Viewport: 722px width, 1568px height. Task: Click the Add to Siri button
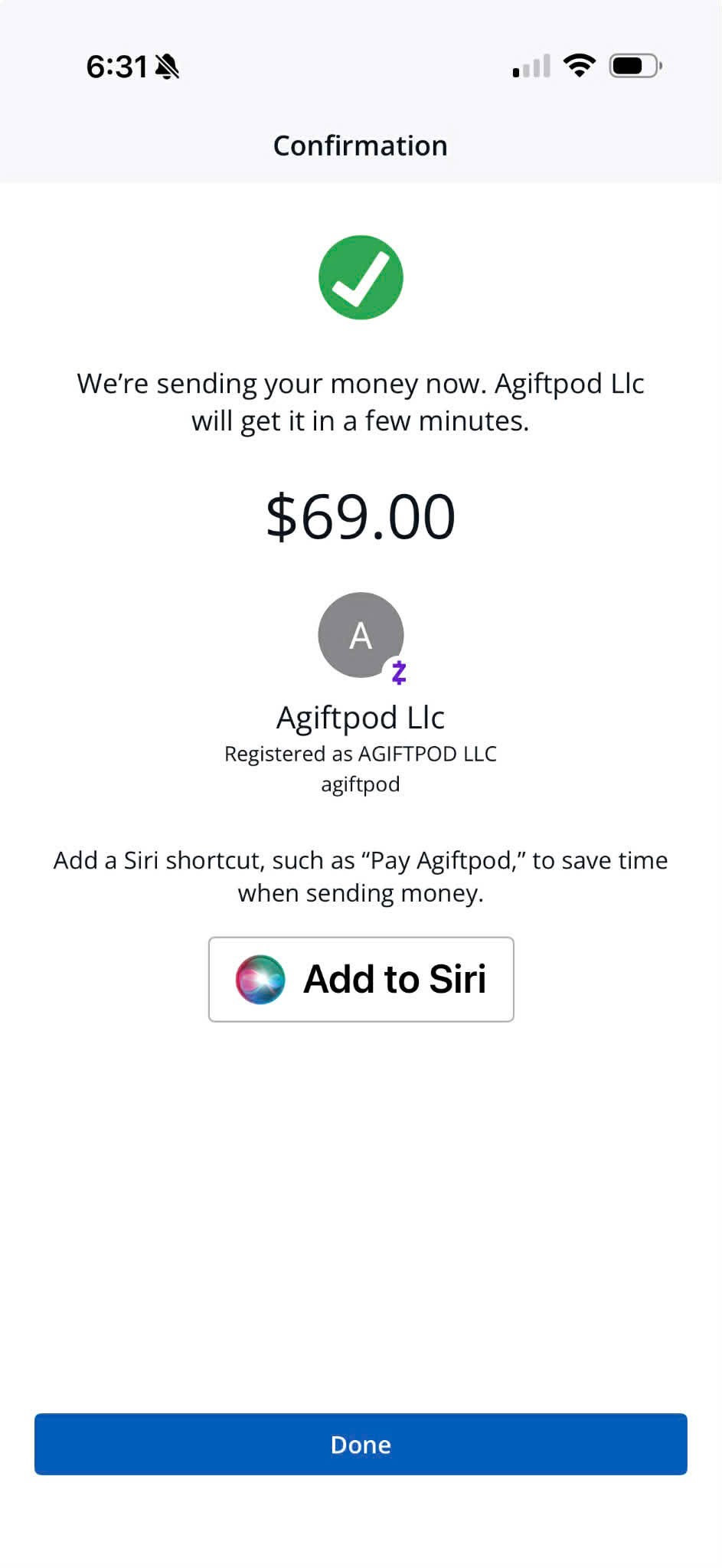361,980
